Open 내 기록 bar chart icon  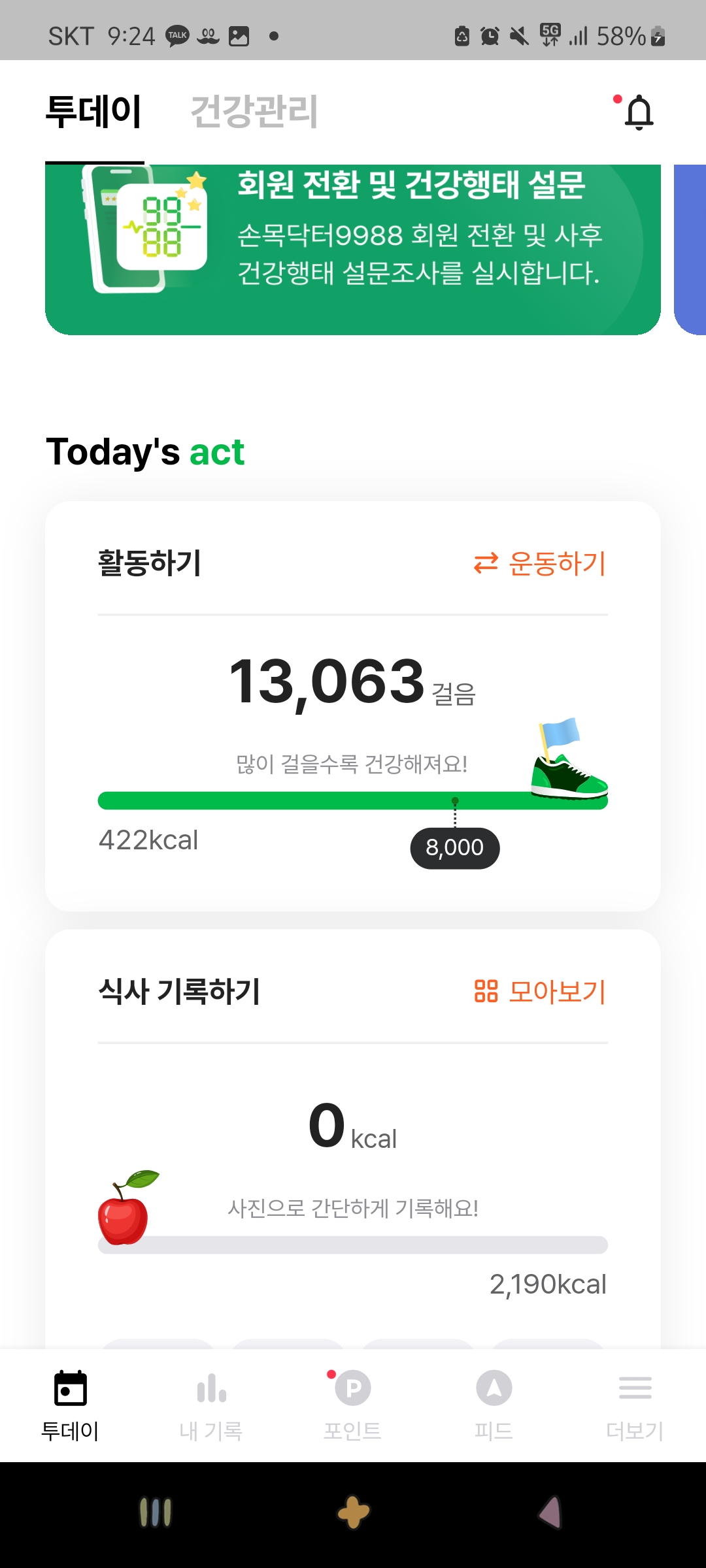coord(211,1388)
